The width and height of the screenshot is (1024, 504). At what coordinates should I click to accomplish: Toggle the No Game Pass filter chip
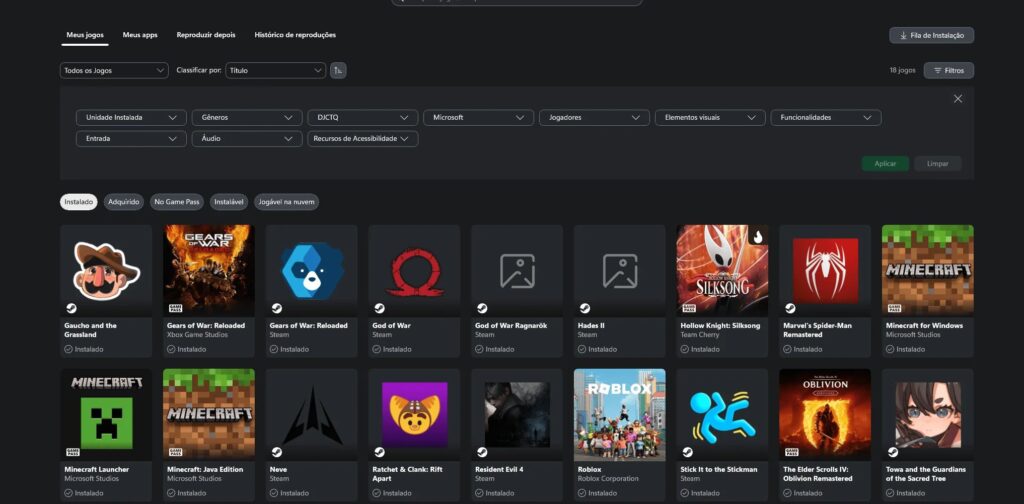pyautogui.click(x=177, y=202)
